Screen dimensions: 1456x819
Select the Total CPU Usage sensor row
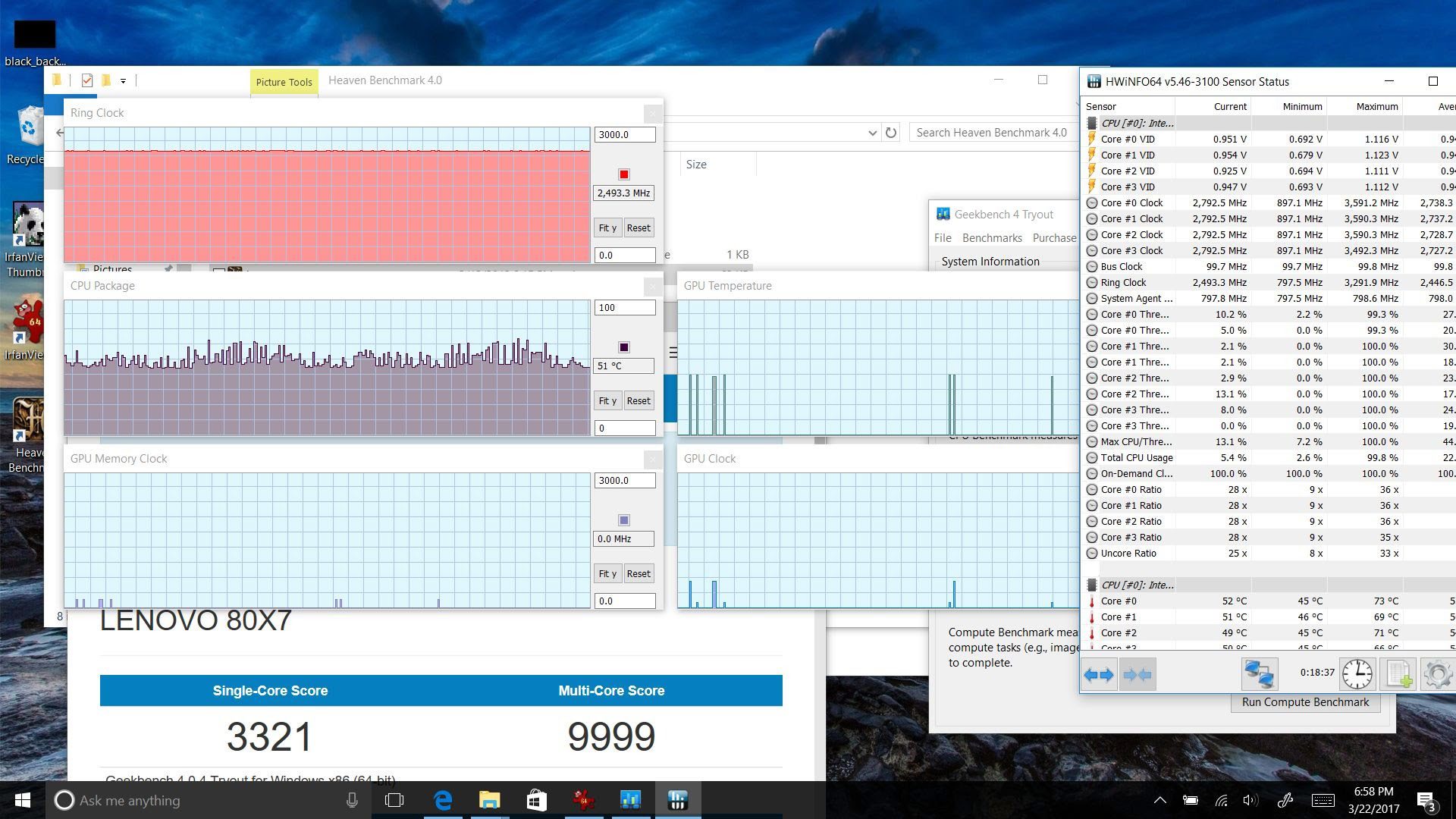point(1269,458)
